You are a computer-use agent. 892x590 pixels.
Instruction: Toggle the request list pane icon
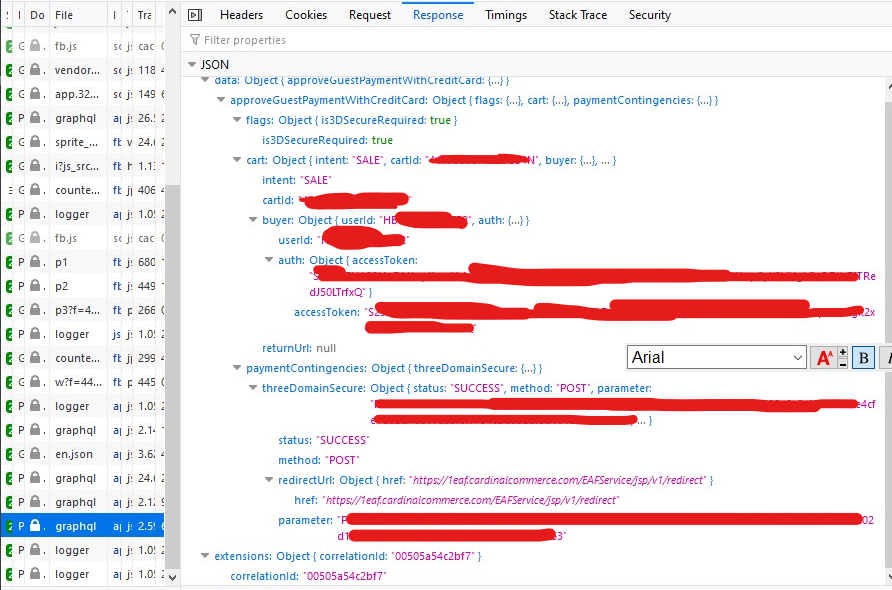tap(195, 15)
